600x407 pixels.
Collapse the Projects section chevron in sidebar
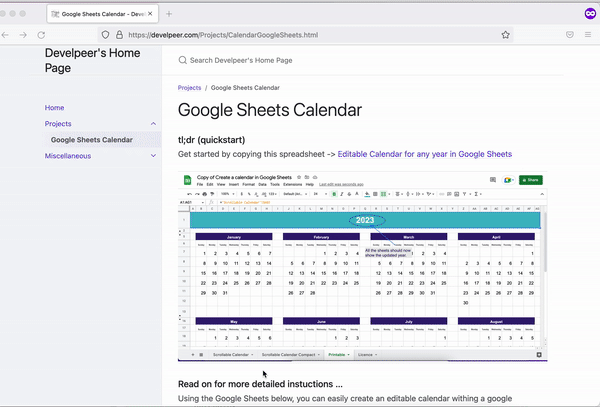coord(153,124)
